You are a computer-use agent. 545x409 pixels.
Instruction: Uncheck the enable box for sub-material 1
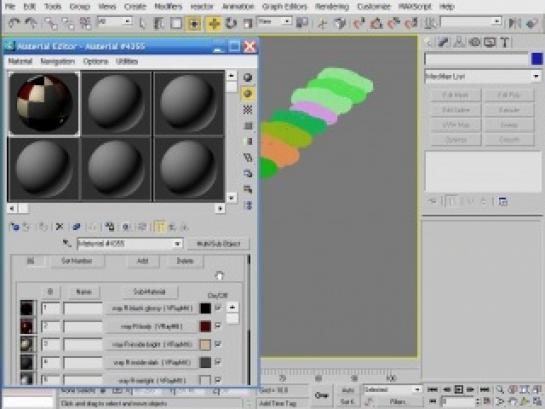(x=218, y=308)
